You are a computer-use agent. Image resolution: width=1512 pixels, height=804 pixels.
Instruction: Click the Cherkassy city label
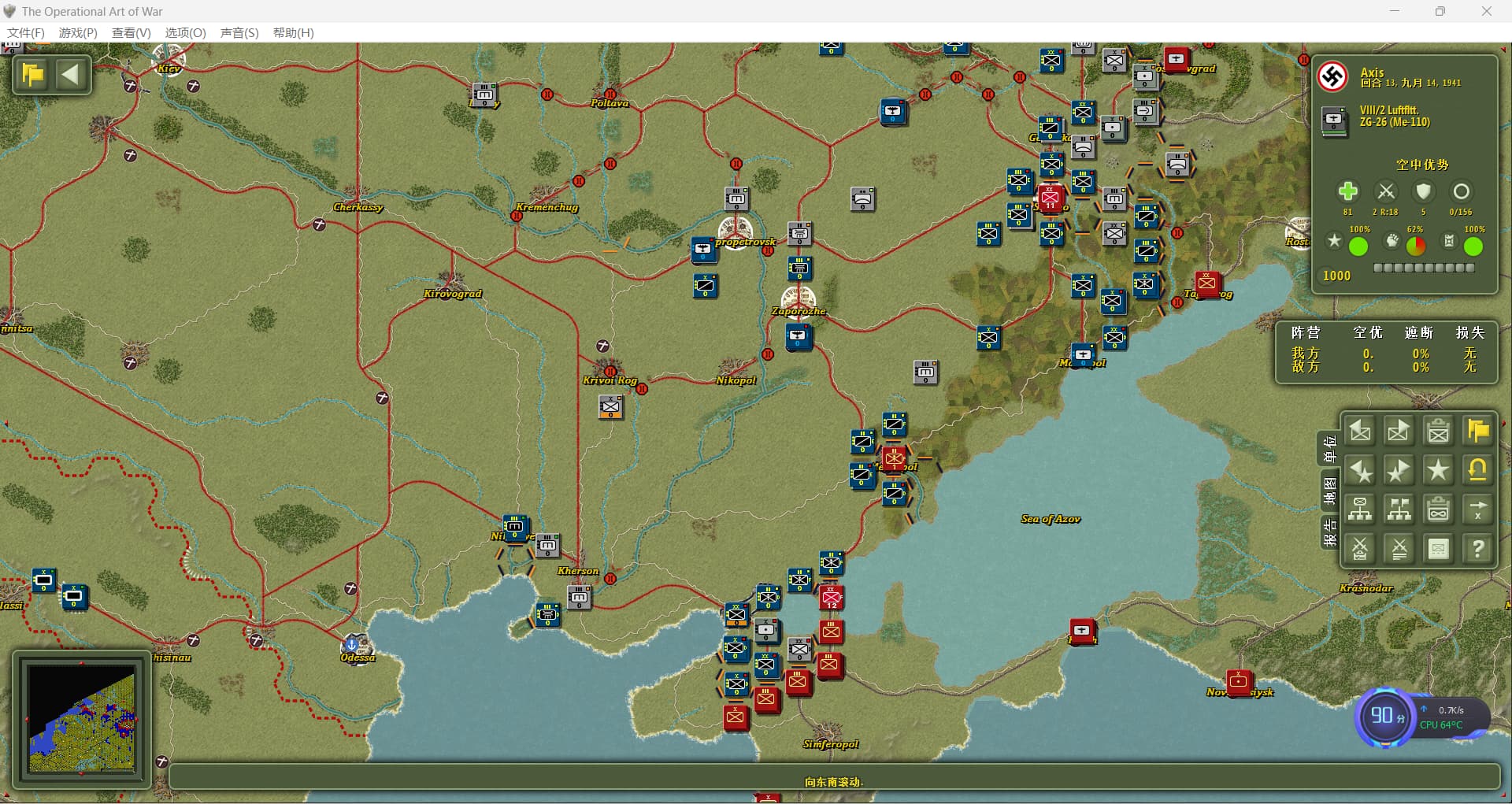point(358,207)
